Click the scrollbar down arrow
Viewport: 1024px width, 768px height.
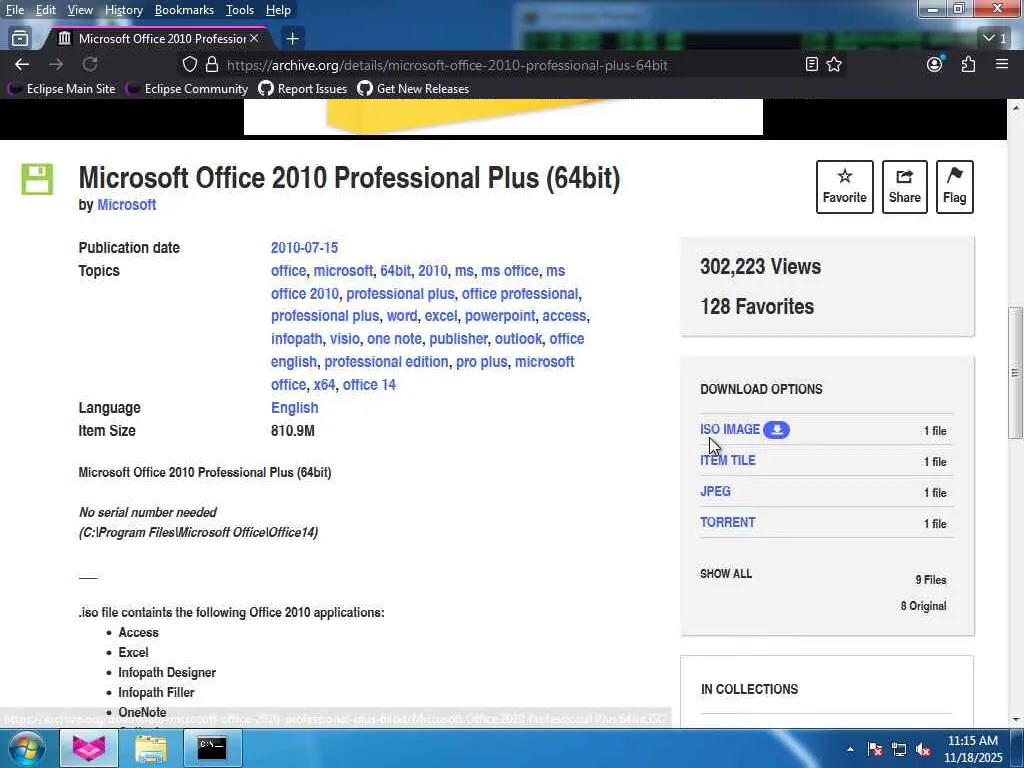point(1015,720)
